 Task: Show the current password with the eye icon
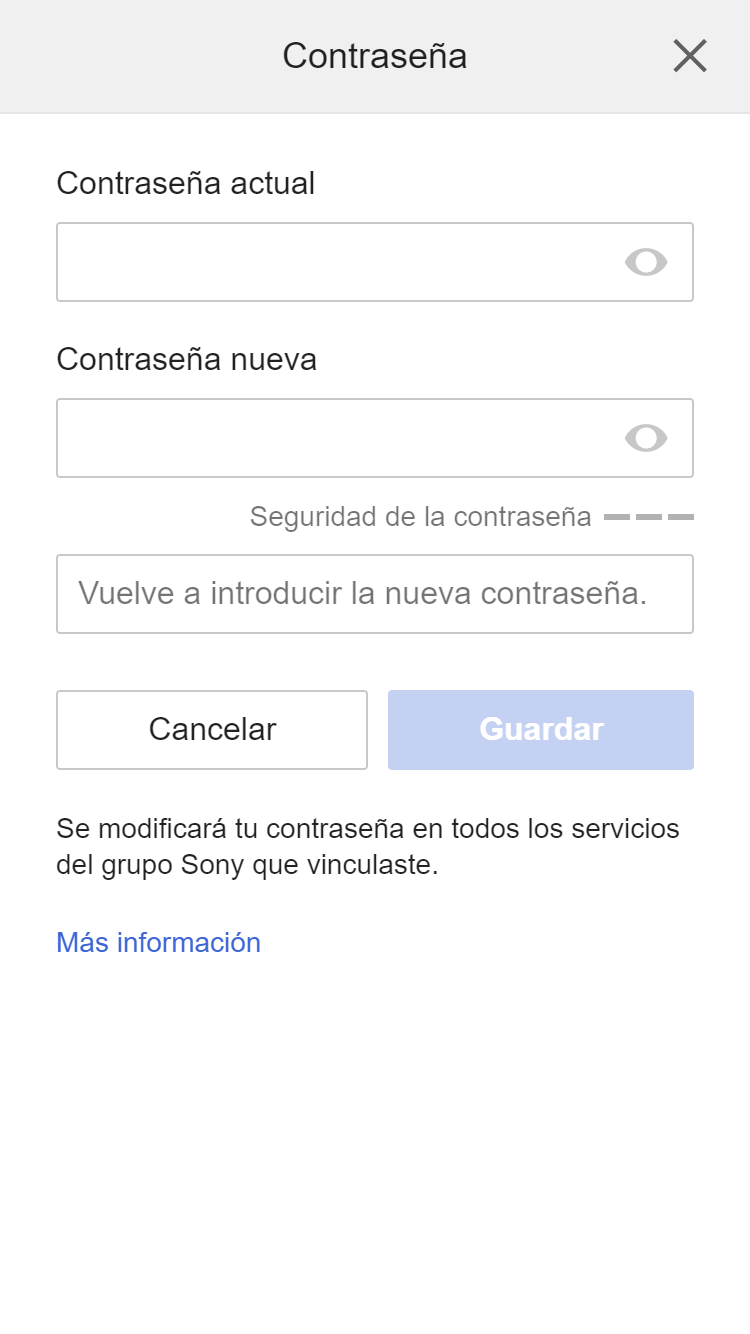646,262
